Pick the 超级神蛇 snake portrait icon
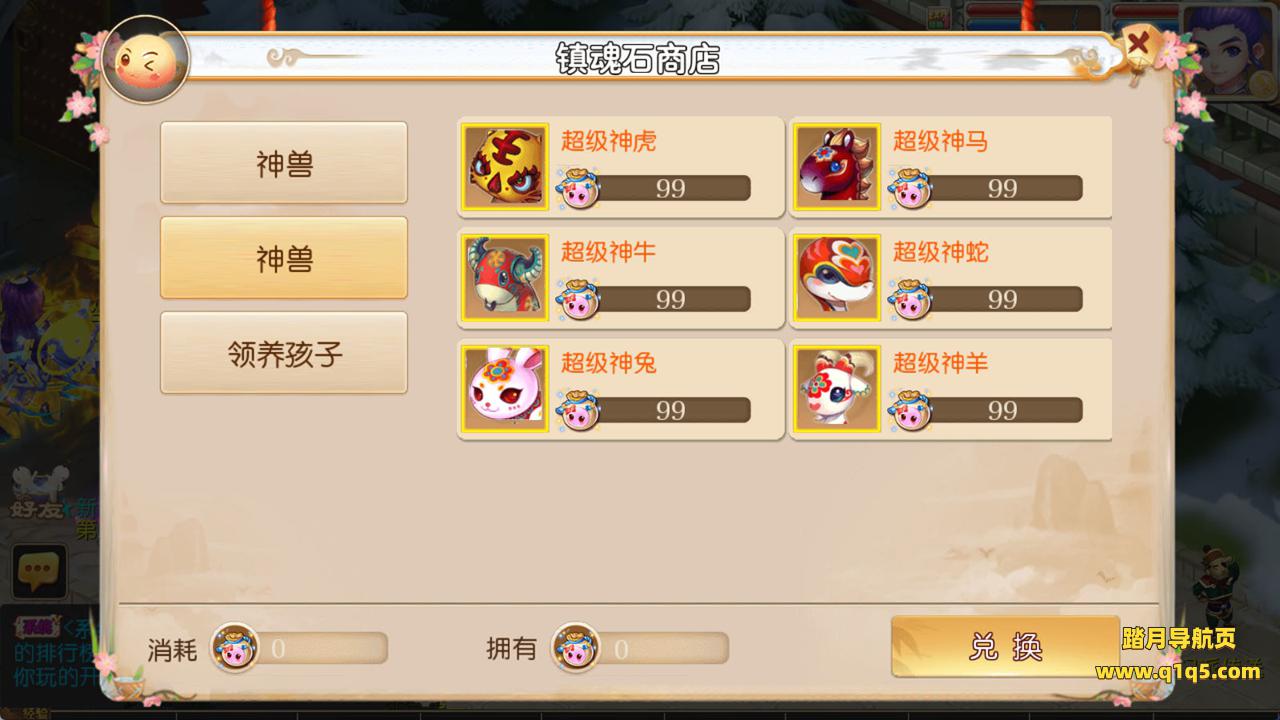This screenshot has width=1280, height=720. click(x=837, y=277)
